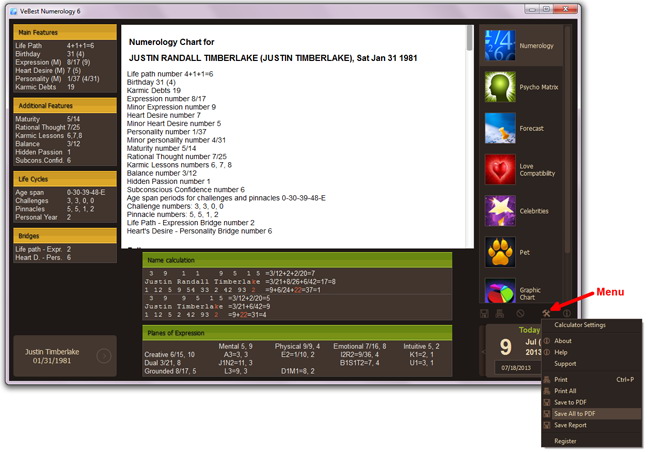650x452 pixels.
Task: Click 'Mental 5, 9' in Planes of Expression
Action: pos(235,346)
